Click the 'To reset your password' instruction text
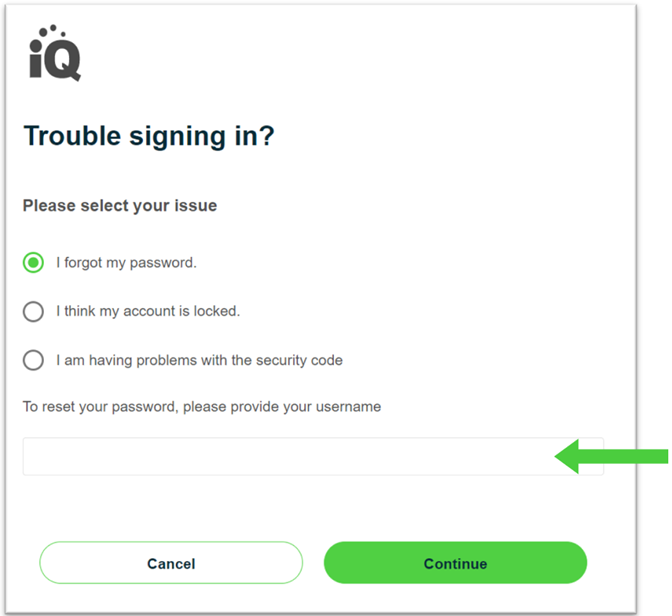The image size is (672, 616). coord(202,406)
